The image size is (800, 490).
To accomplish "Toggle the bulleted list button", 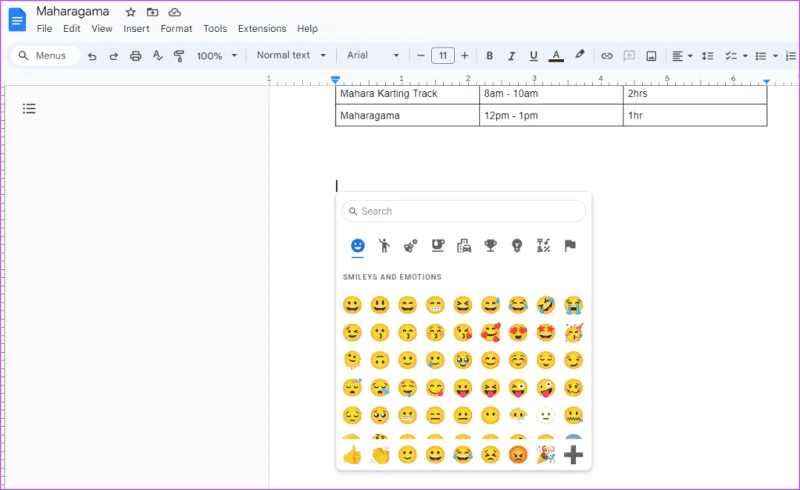I will pos(760,56).
